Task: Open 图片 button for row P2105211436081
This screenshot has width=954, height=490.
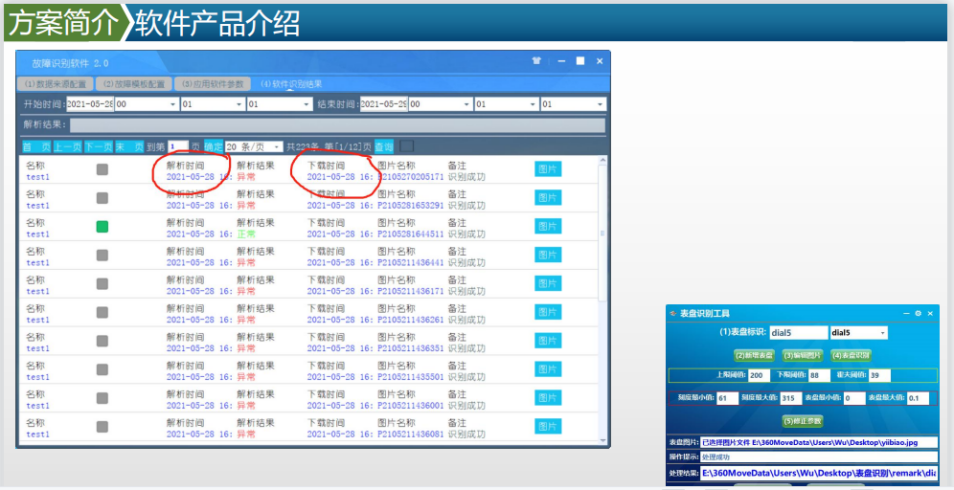Action: (548, 427)
